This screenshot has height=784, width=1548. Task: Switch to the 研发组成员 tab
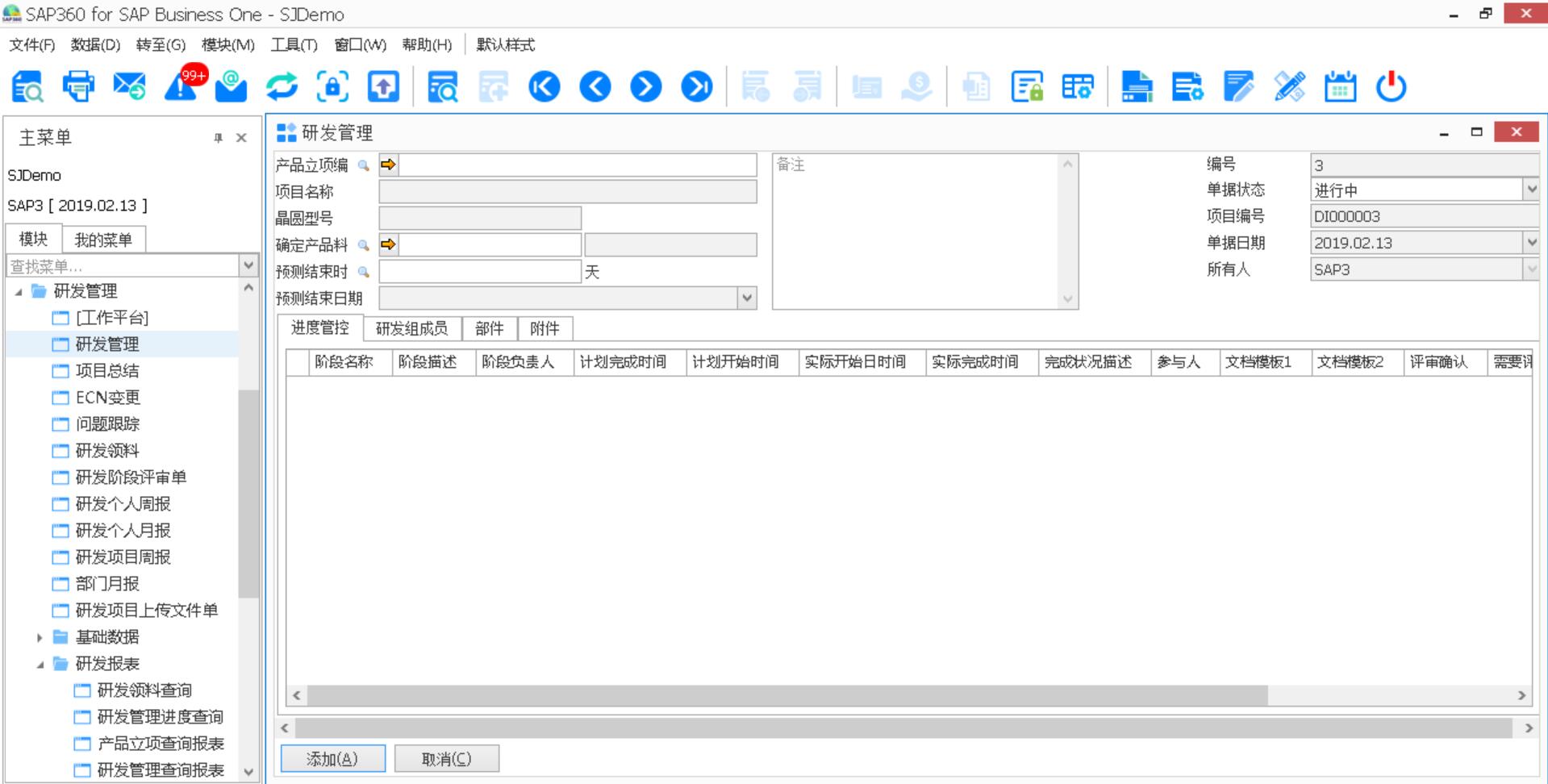click(411, 328)
